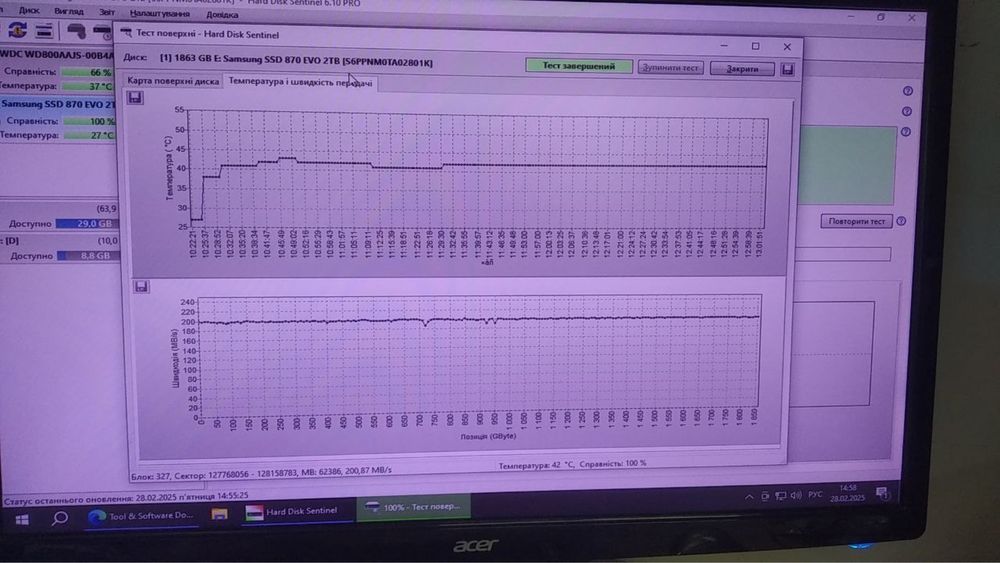Open Windows taskbar search
Viewport: 1000px width, 563px height.
click(60, 518)
